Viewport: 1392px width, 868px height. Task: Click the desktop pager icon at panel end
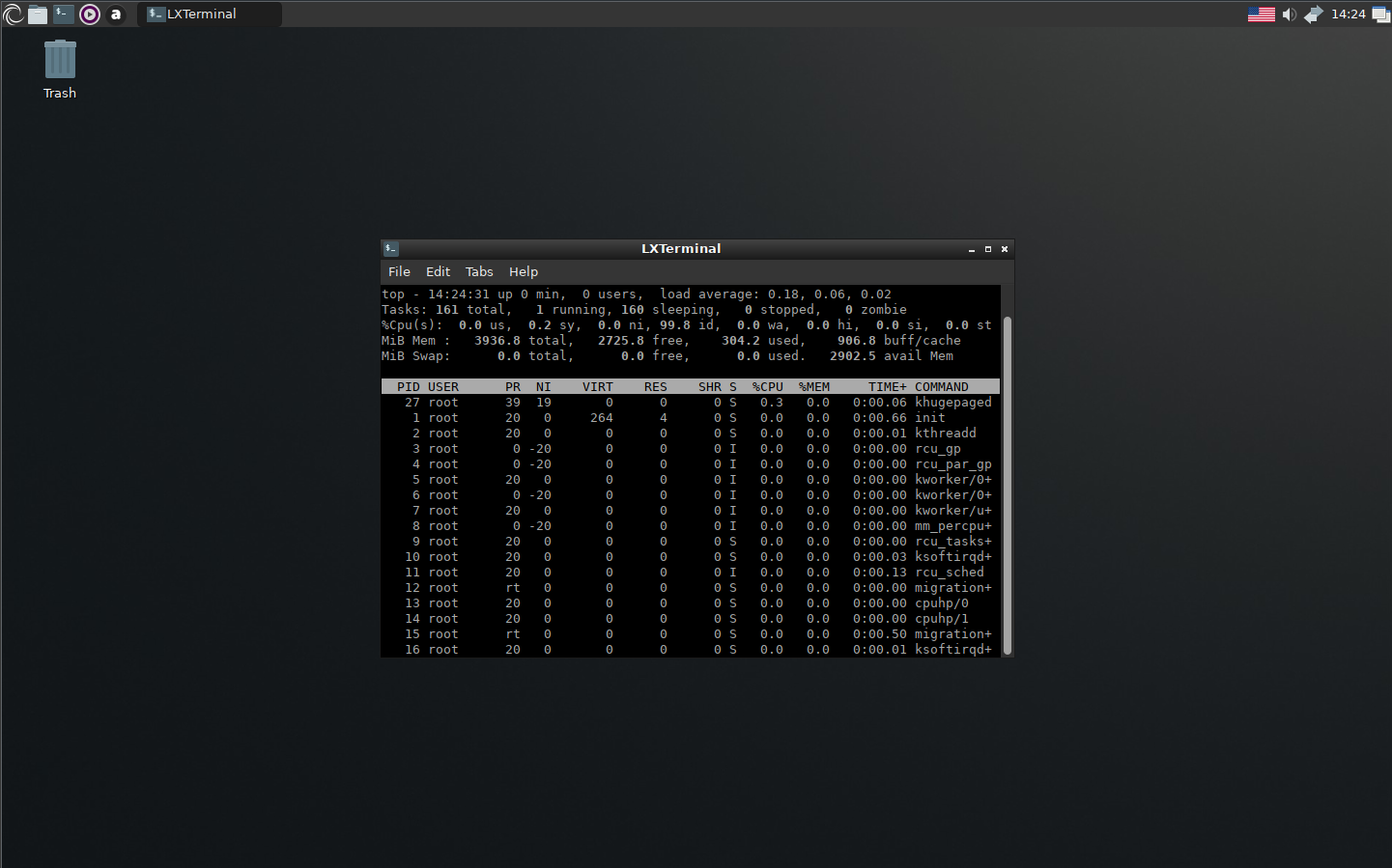click(1380, 14)
